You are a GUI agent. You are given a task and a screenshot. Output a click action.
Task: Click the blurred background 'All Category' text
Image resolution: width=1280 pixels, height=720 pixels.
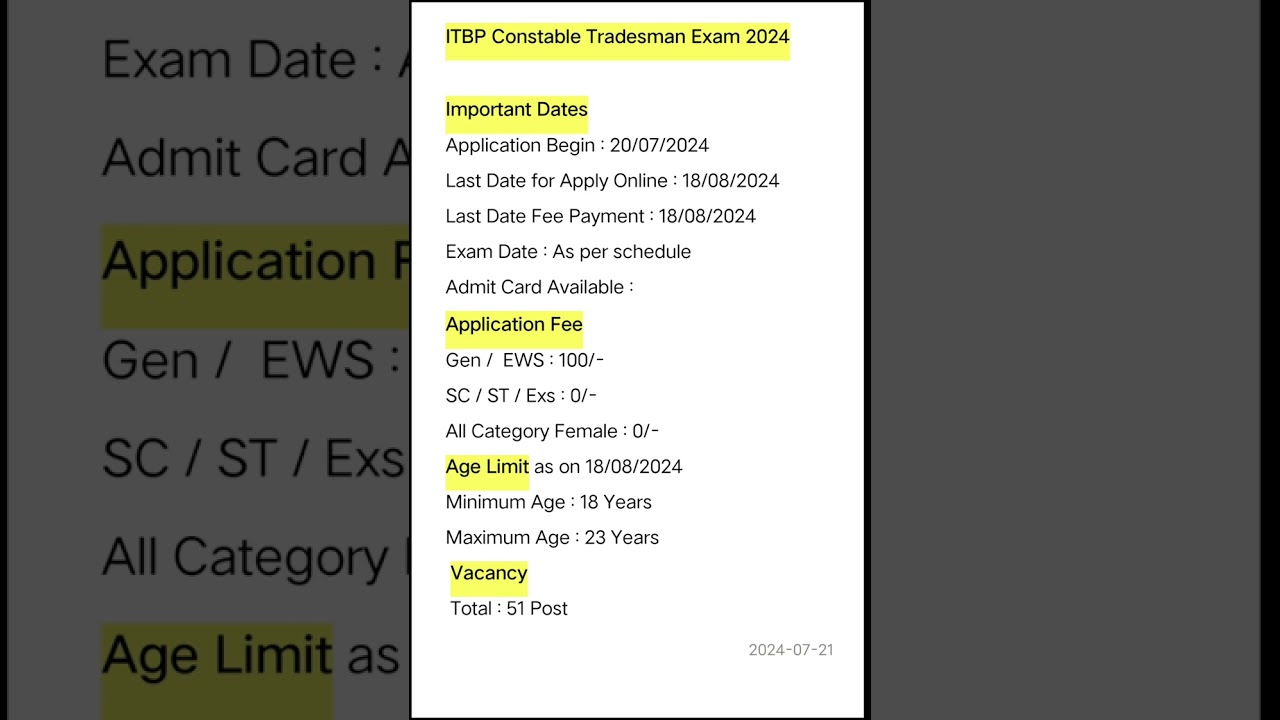(245, 558)
